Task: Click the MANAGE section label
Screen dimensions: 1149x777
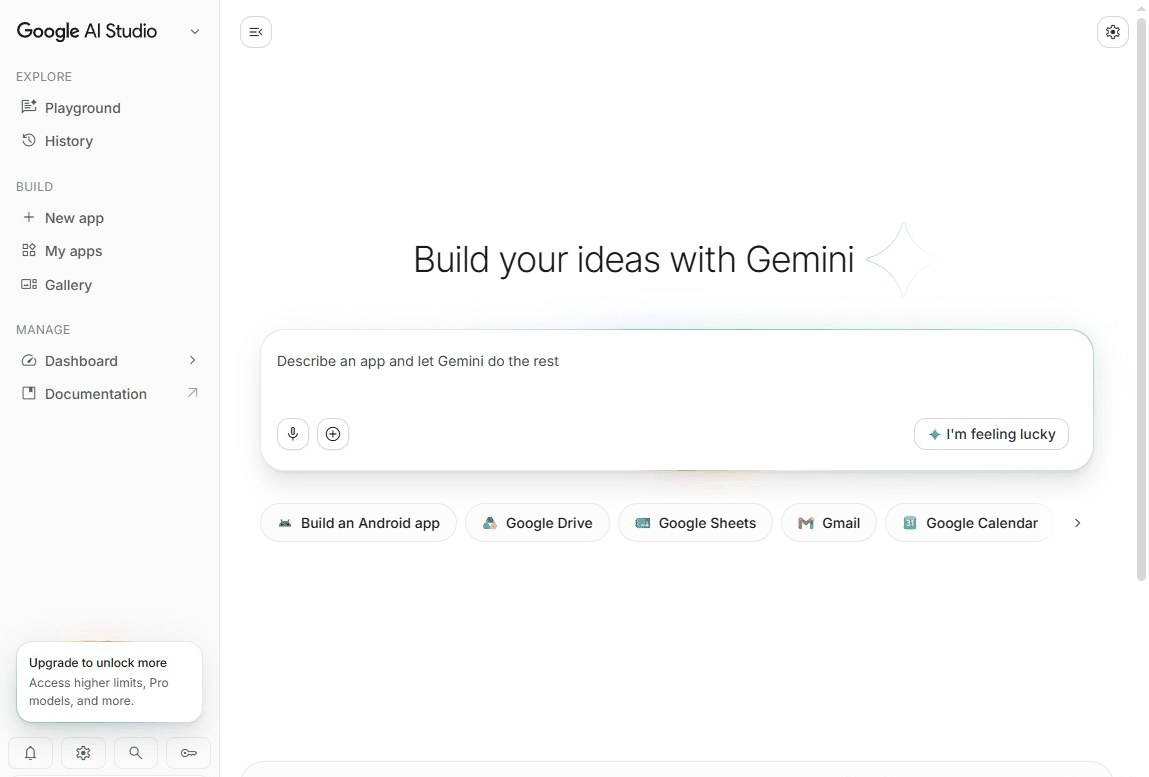Action: pos(43,329)
